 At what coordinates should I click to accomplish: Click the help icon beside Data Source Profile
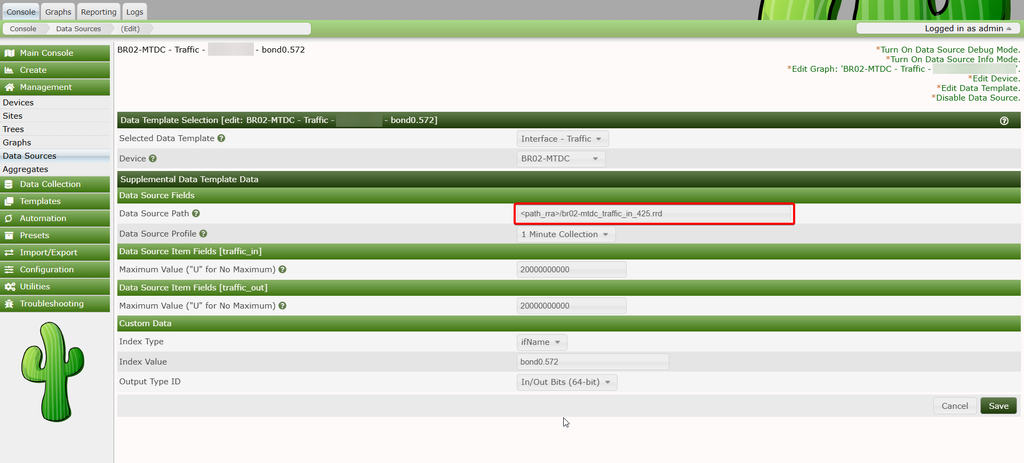pos(203,234)
